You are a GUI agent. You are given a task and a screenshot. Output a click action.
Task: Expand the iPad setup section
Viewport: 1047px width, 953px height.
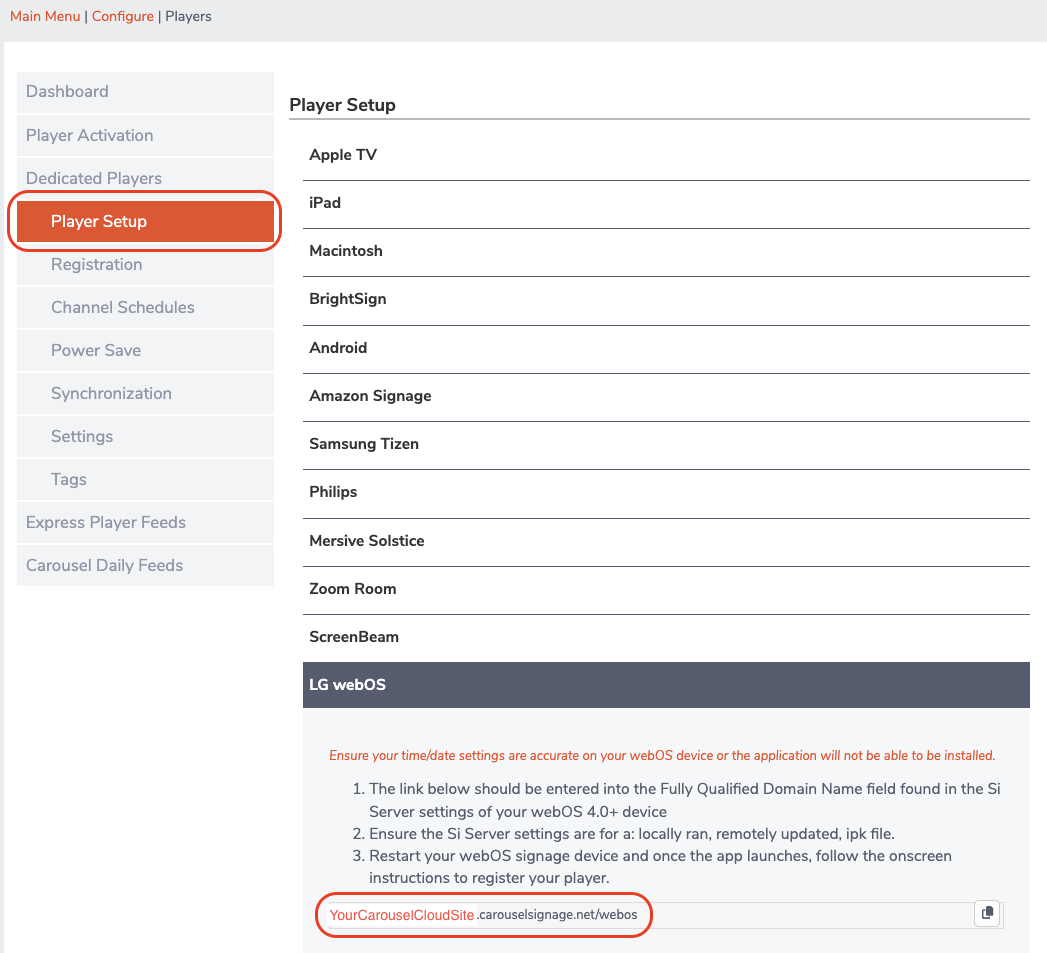point(666,203)
